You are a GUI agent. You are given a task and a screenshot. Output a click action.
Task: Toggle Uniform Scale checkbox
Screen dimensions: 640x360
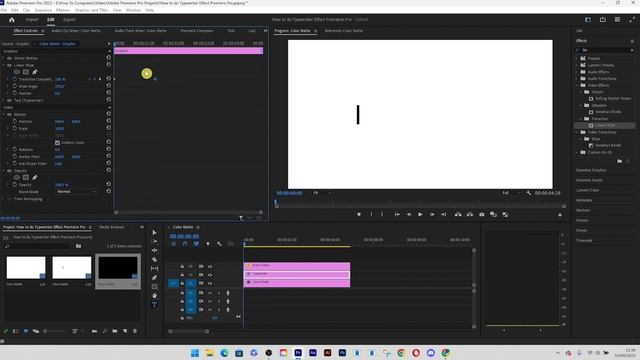[x=57, y=143]
